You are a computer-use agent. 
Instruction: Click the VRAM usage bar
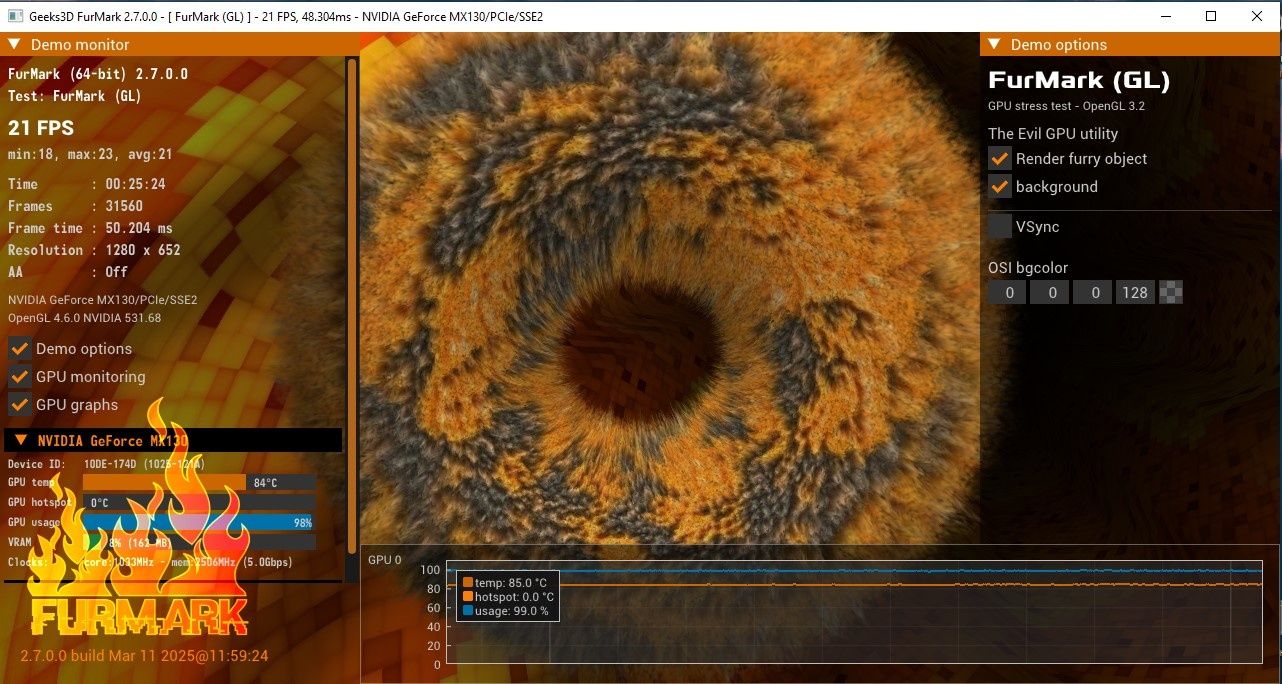[199, 542]
